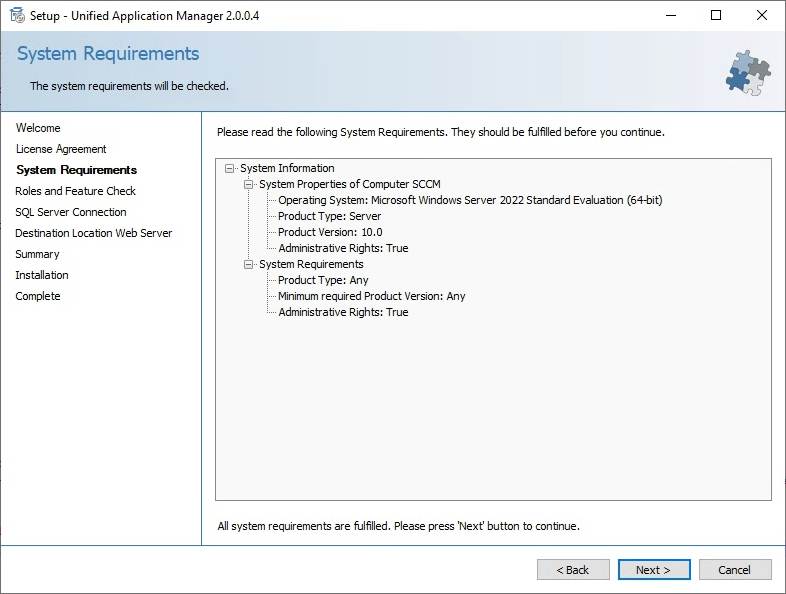Close the setup window
The height and width of the screenshot is (594, 786).
pos(762,16)
